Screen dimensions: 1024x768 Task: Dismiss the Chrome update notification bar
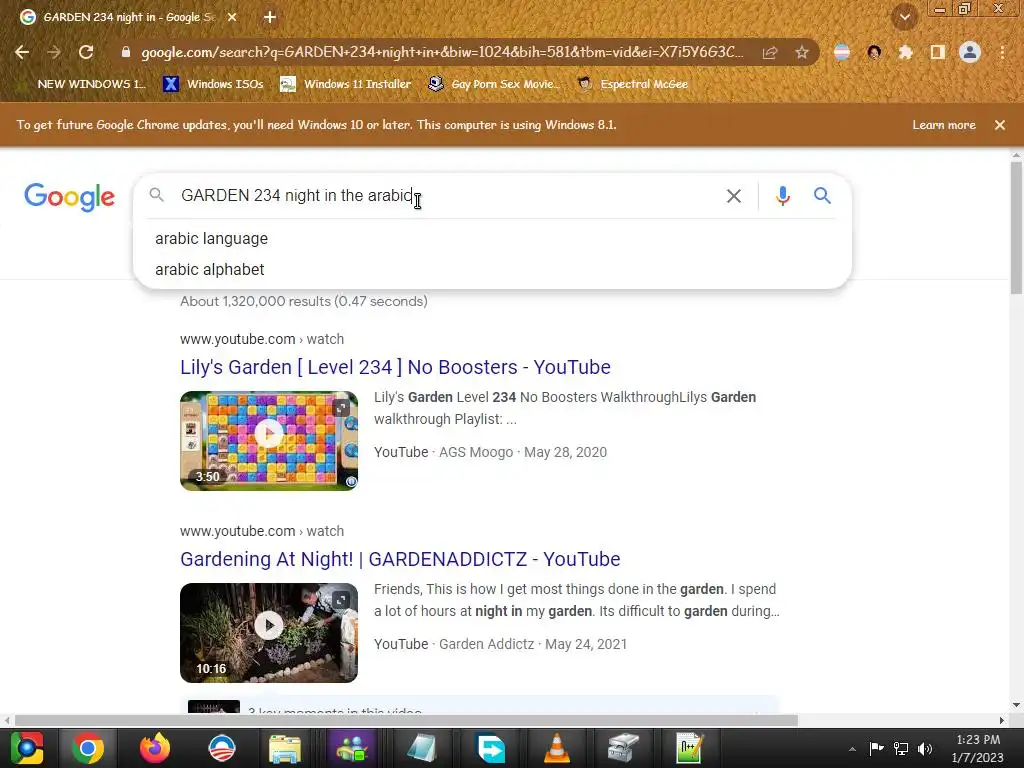click(x=1000, y=125)
